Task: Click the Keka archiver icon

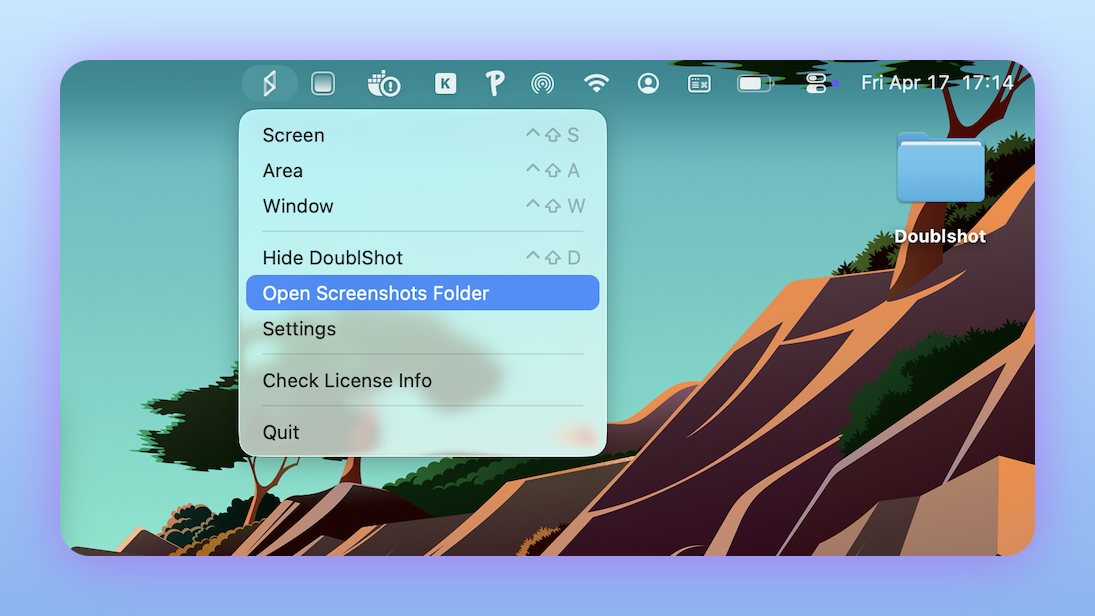Action: 444,83
